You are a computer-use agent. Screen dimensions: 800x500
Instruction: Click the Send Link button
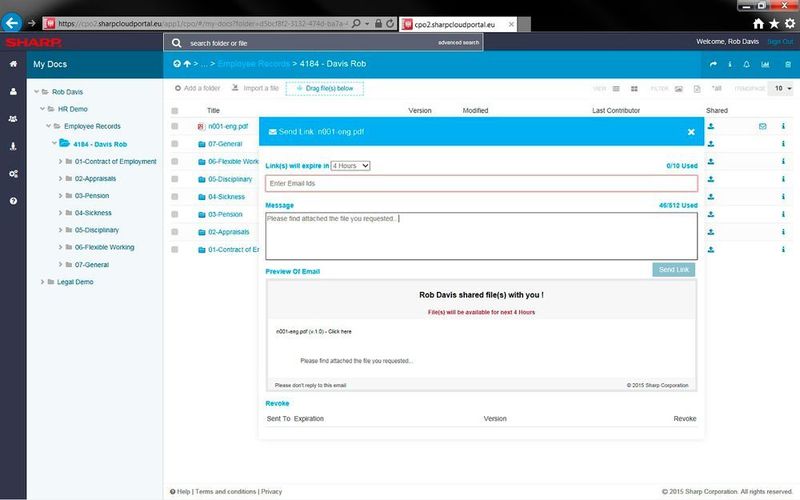tap(673, 270)
